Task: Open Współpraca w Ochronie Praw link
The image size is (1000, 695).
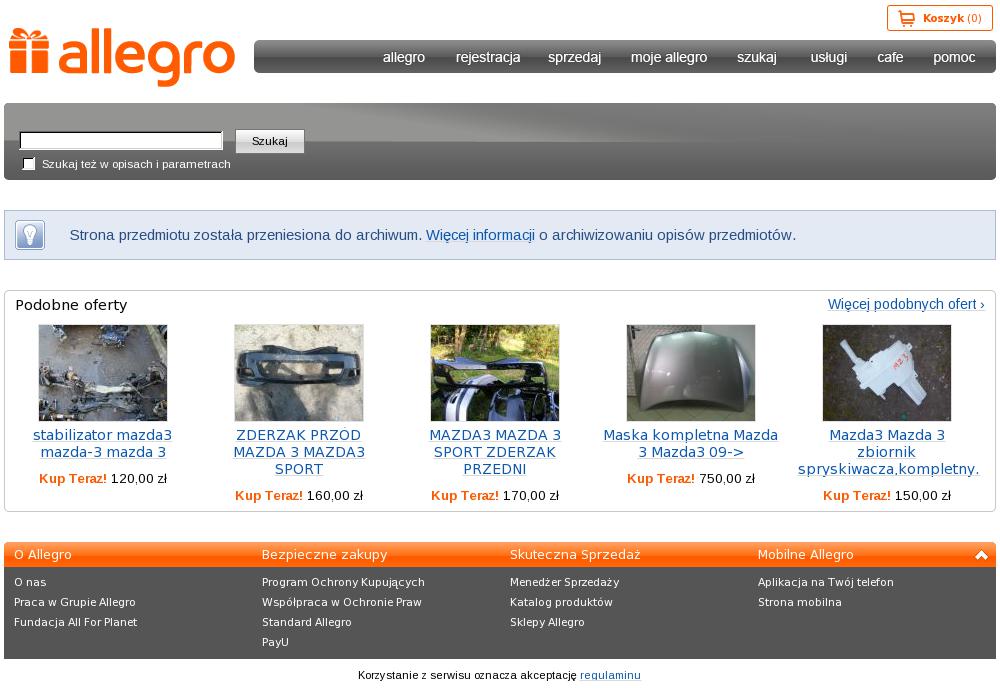Action: pyautogui.click(x=342, y=602)
